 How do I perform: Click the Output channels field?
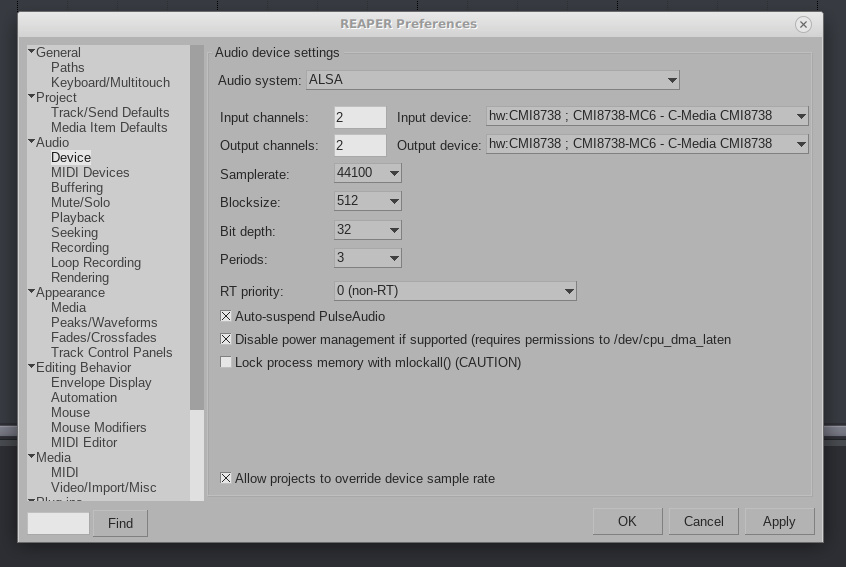(360, 145)
